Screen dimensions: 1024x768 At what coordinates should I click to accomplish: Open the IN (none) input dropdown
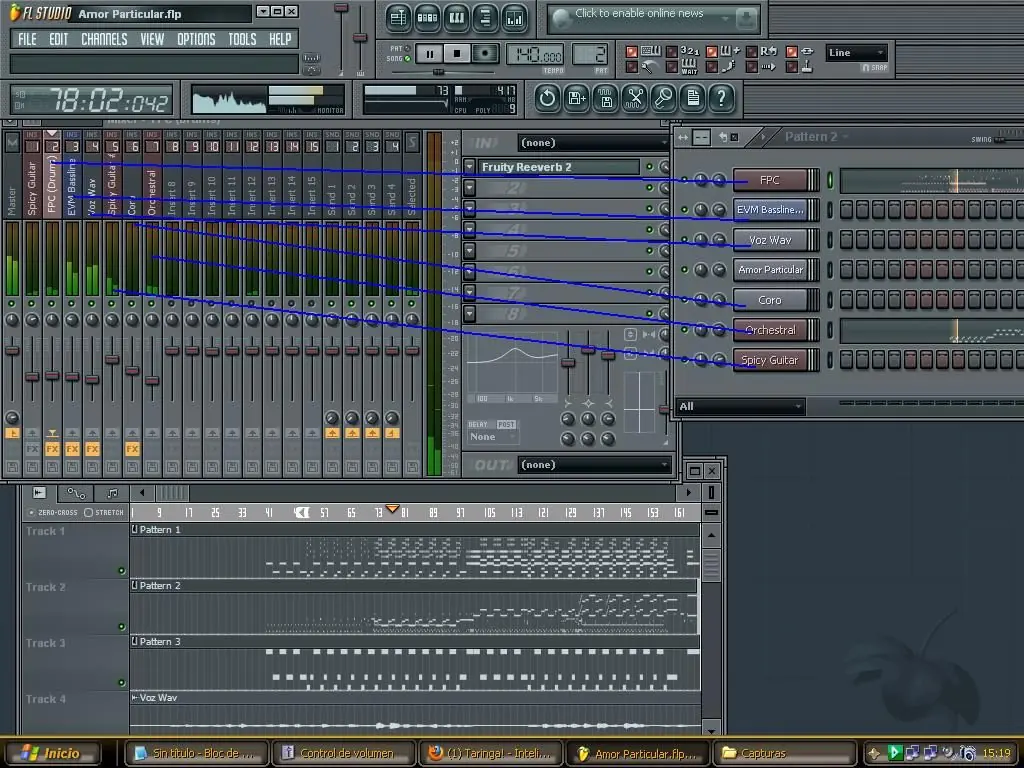point(593,143)
